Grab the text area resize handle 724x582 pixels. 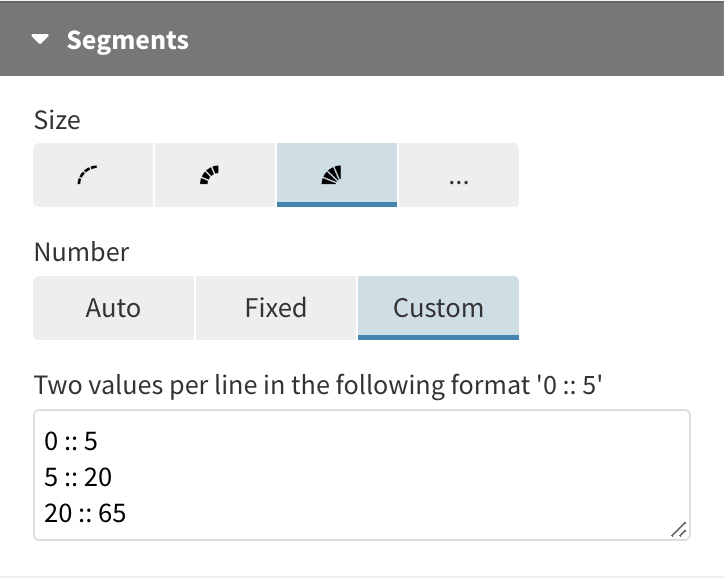pos(678,529)
